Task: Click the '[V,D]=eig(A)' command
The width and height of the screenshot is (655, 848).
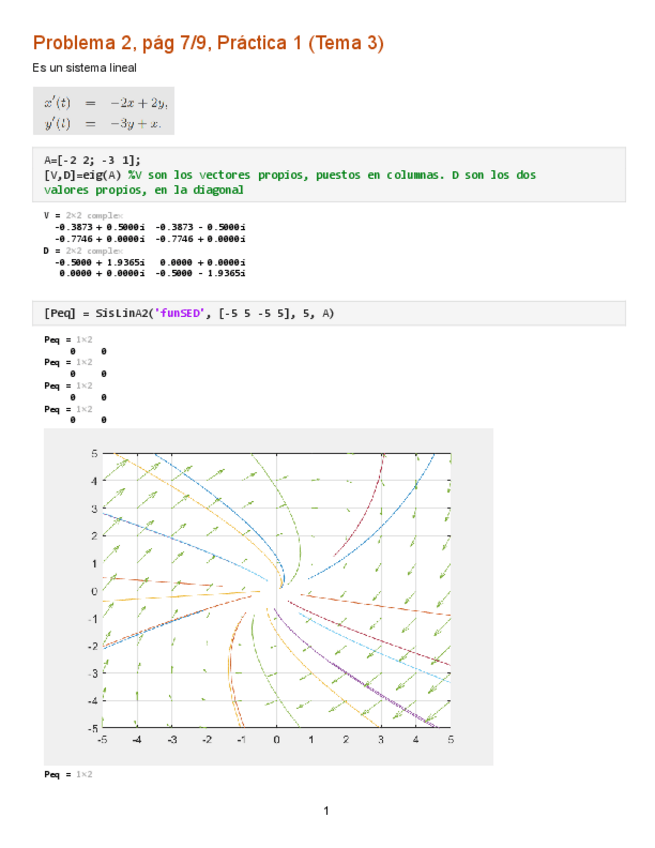Action: click(x=83, y=174)
